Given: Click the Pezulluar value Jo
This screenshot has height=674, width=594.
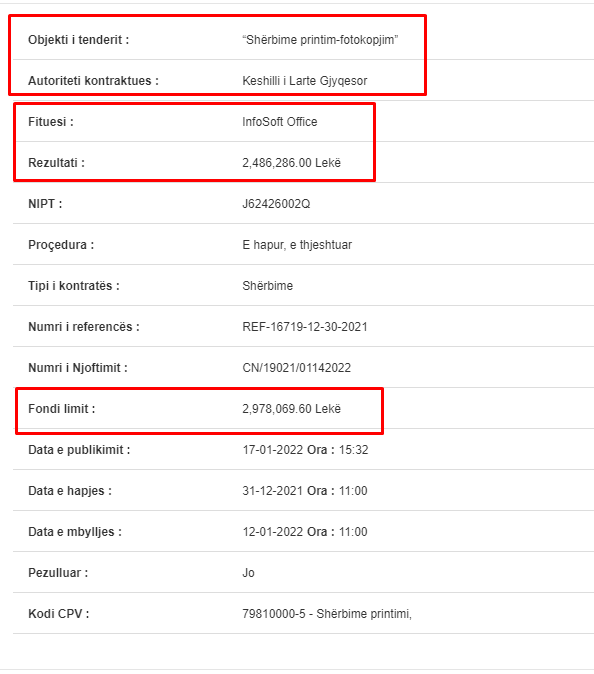Looking at the screenshot, I should (x=248, y=573).
